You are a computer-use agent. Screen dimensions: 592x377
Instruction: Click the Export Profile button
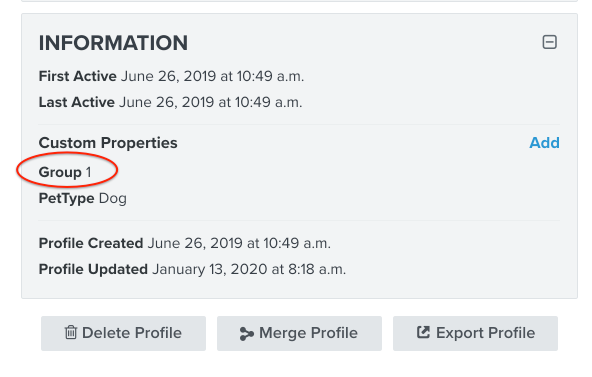475,333
